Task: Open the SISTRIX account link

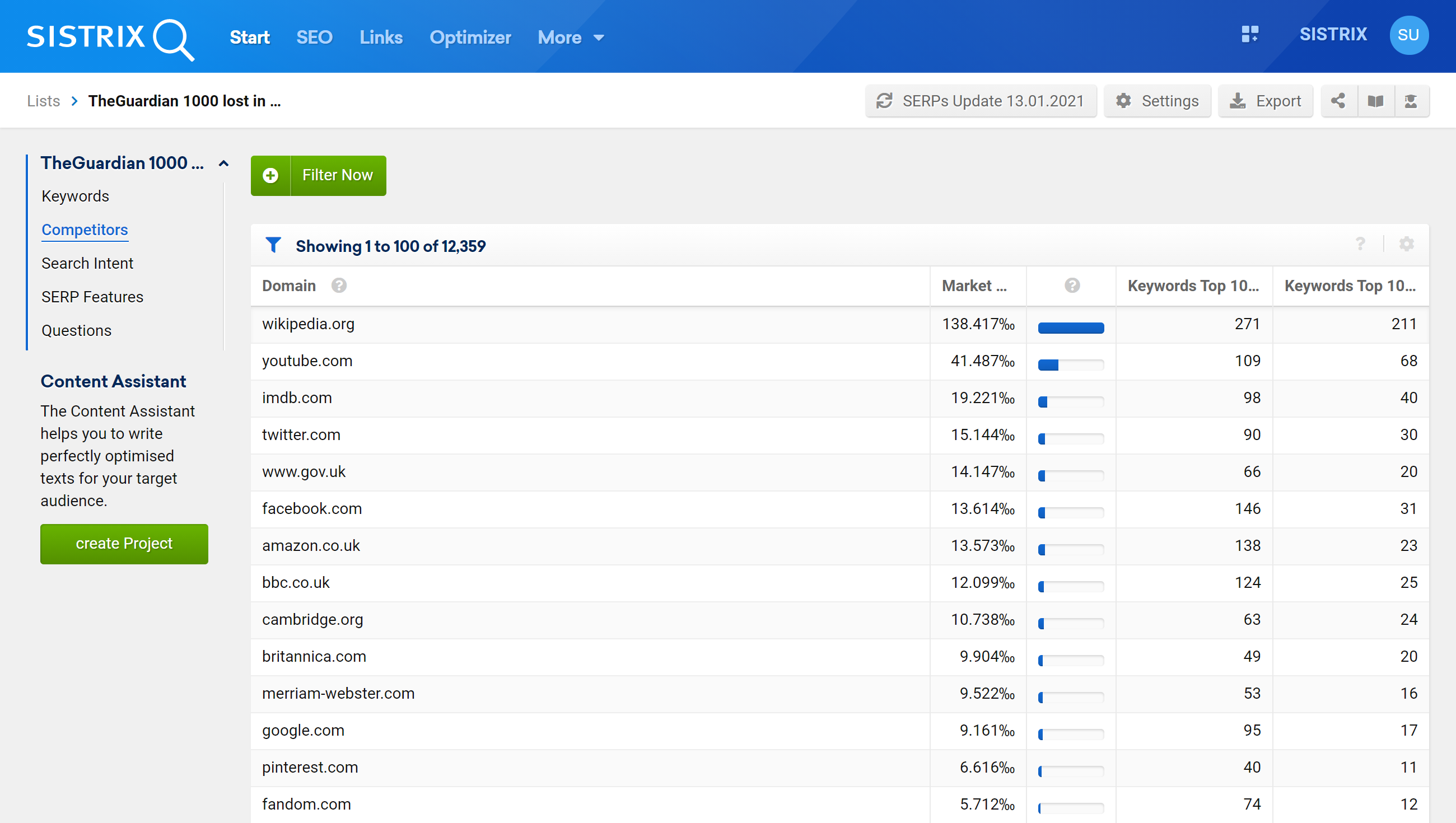Action: pyautogui.click(x=1333, y=35)
